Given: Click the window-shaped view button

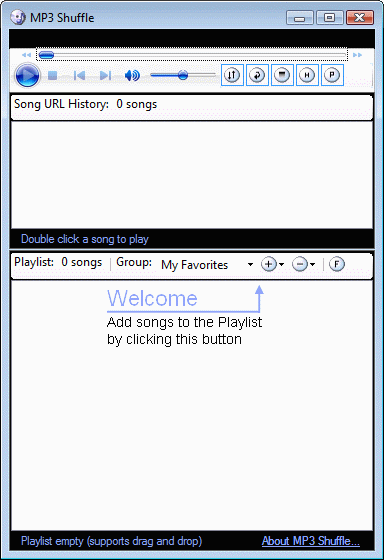Looking at the screenshot, I should click(282, 75).
